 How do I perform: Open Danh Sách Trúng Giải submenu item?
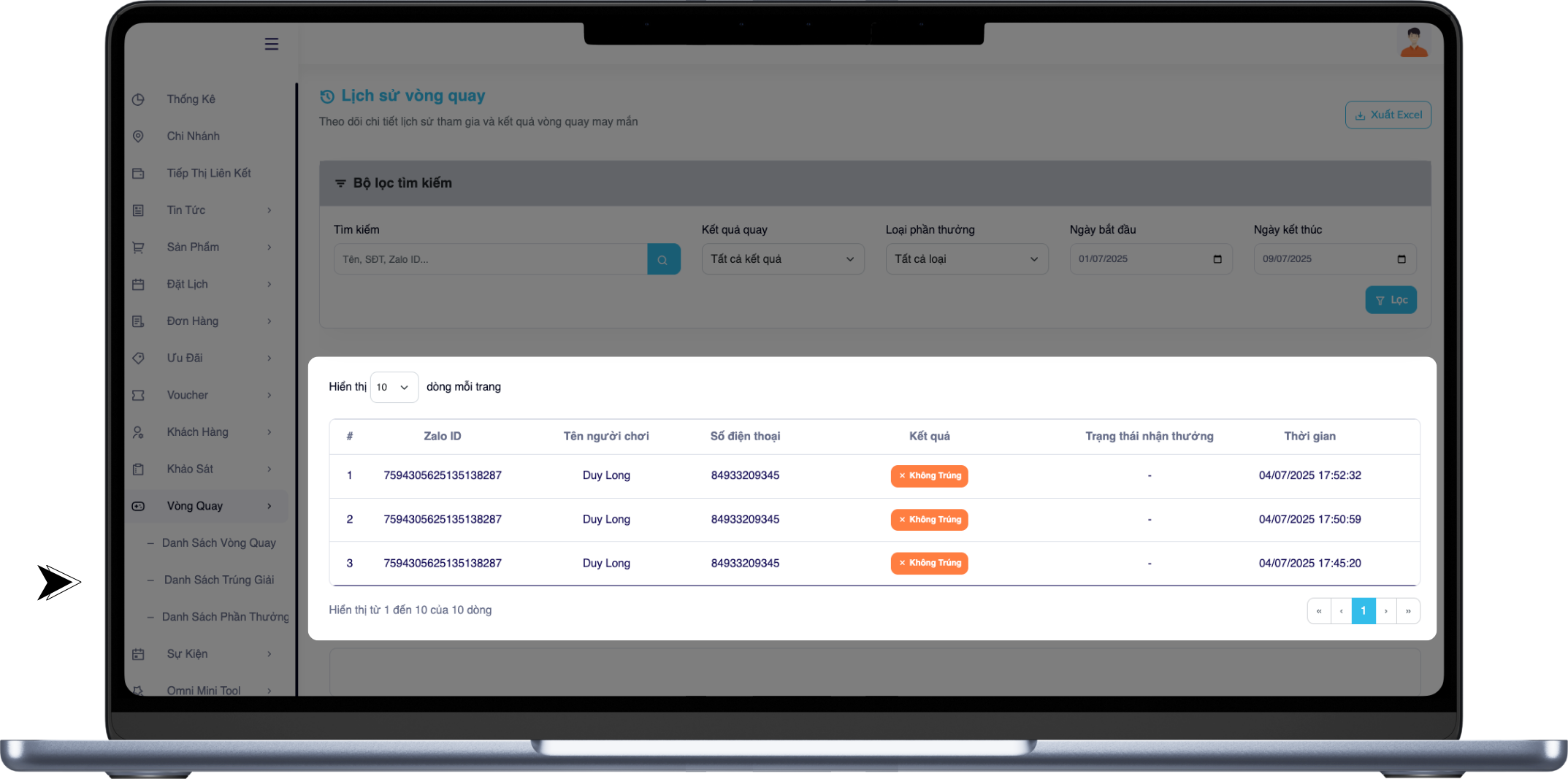[x=218, y=580]
